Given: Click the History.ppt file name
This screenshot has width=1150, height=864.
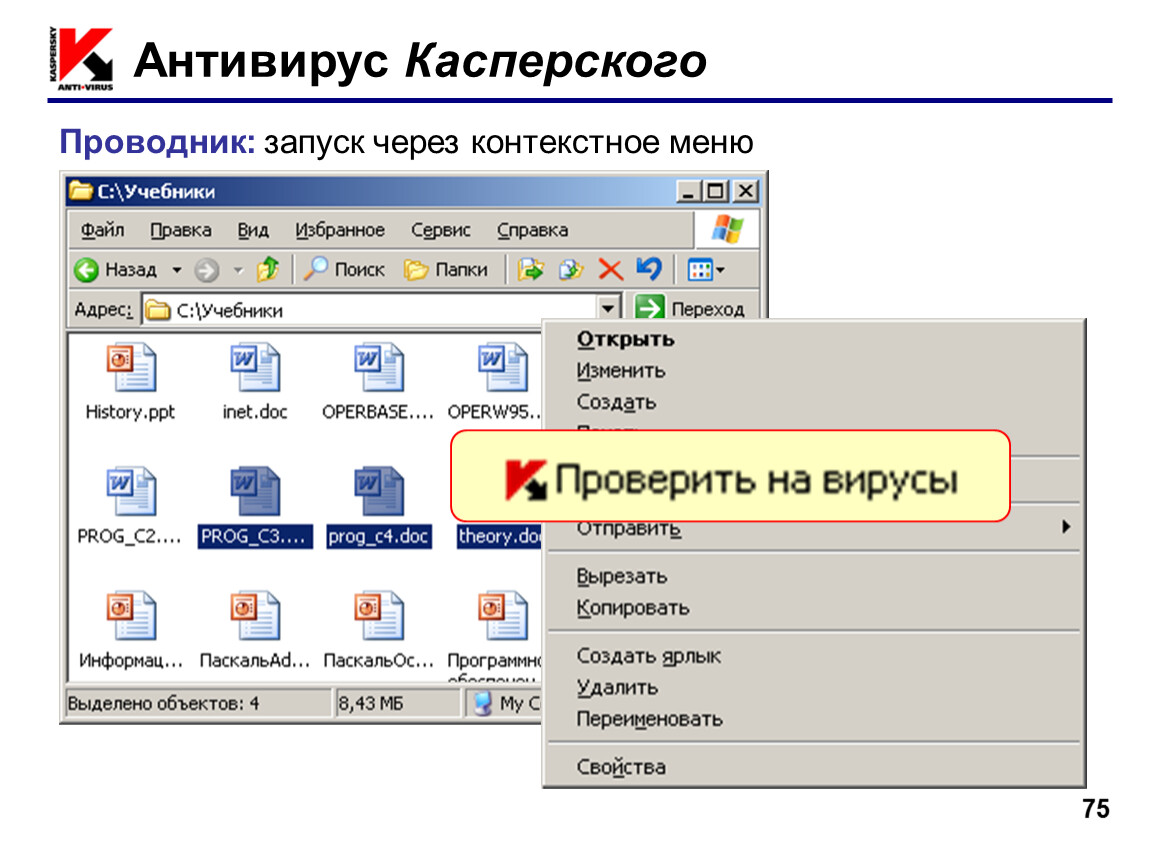Looking at the screenshot, I should coord(131,412).
